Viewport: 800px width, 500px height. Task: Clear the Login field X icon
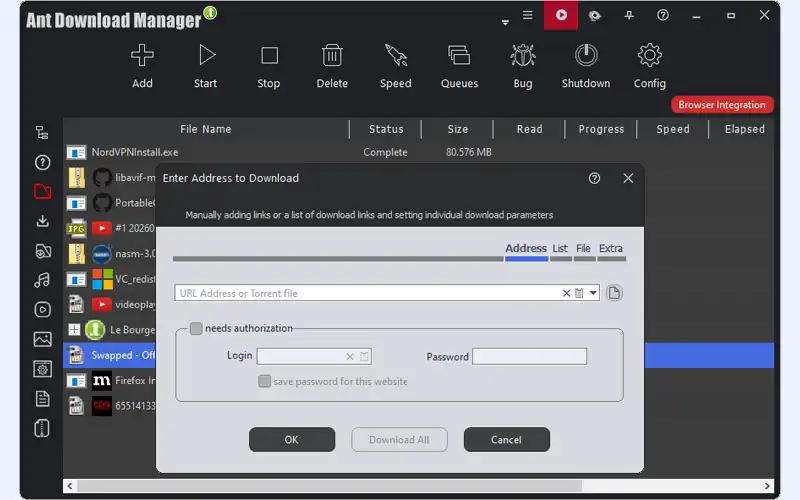349,356
